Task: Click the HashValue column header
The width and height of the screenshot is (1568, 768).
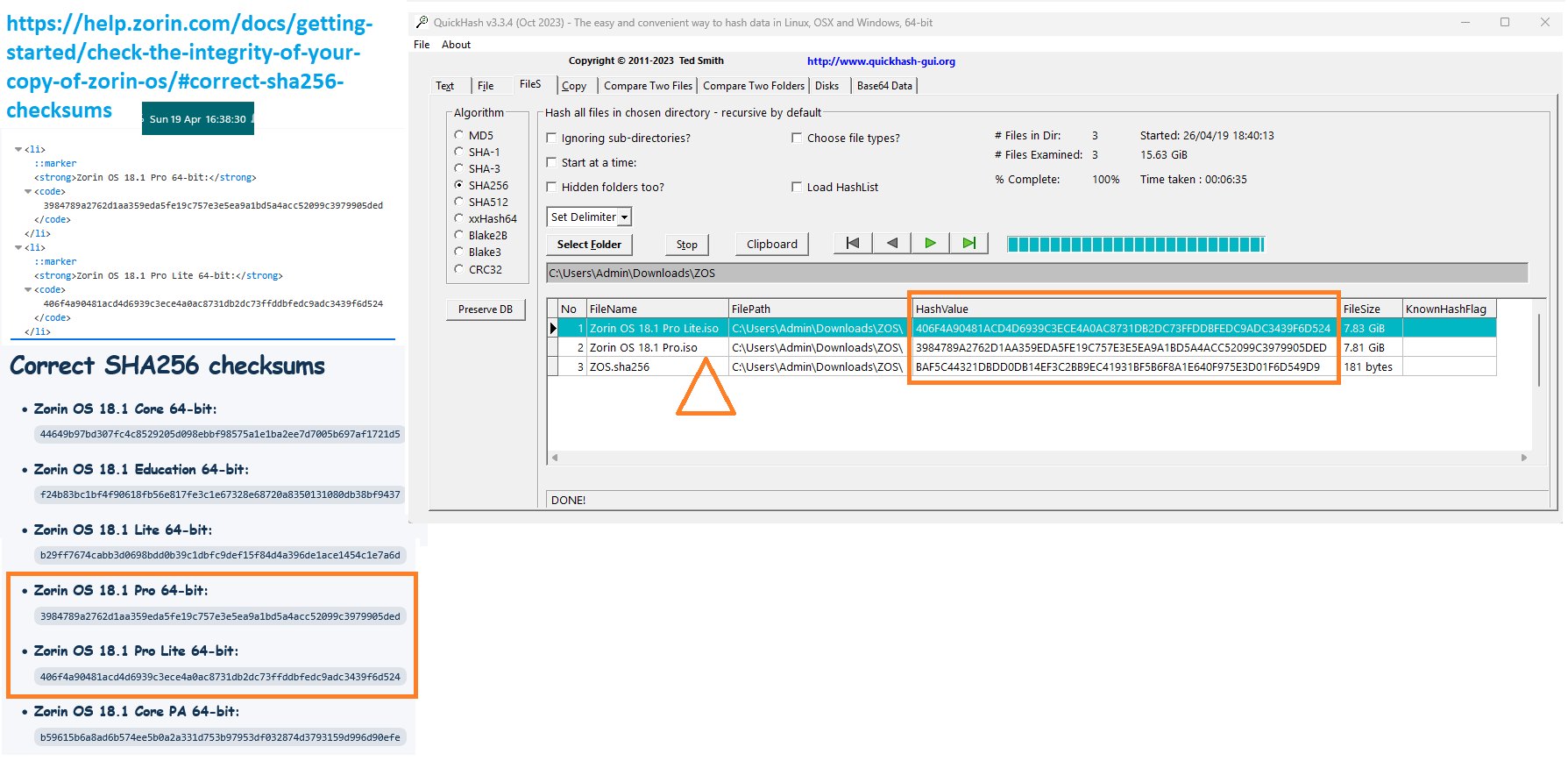Action: [x=1125, y=309]
